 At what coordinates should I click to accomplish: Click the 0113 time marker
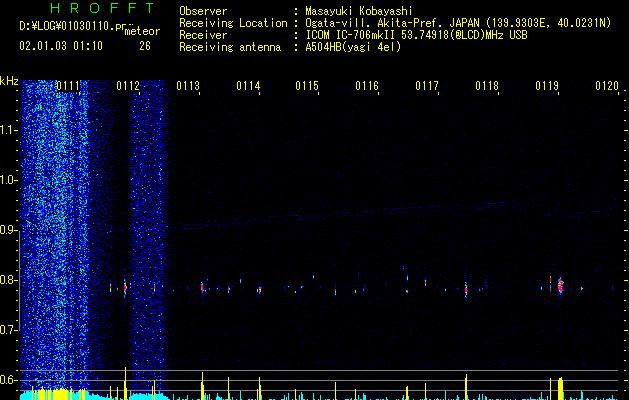(x=188, y=86)
